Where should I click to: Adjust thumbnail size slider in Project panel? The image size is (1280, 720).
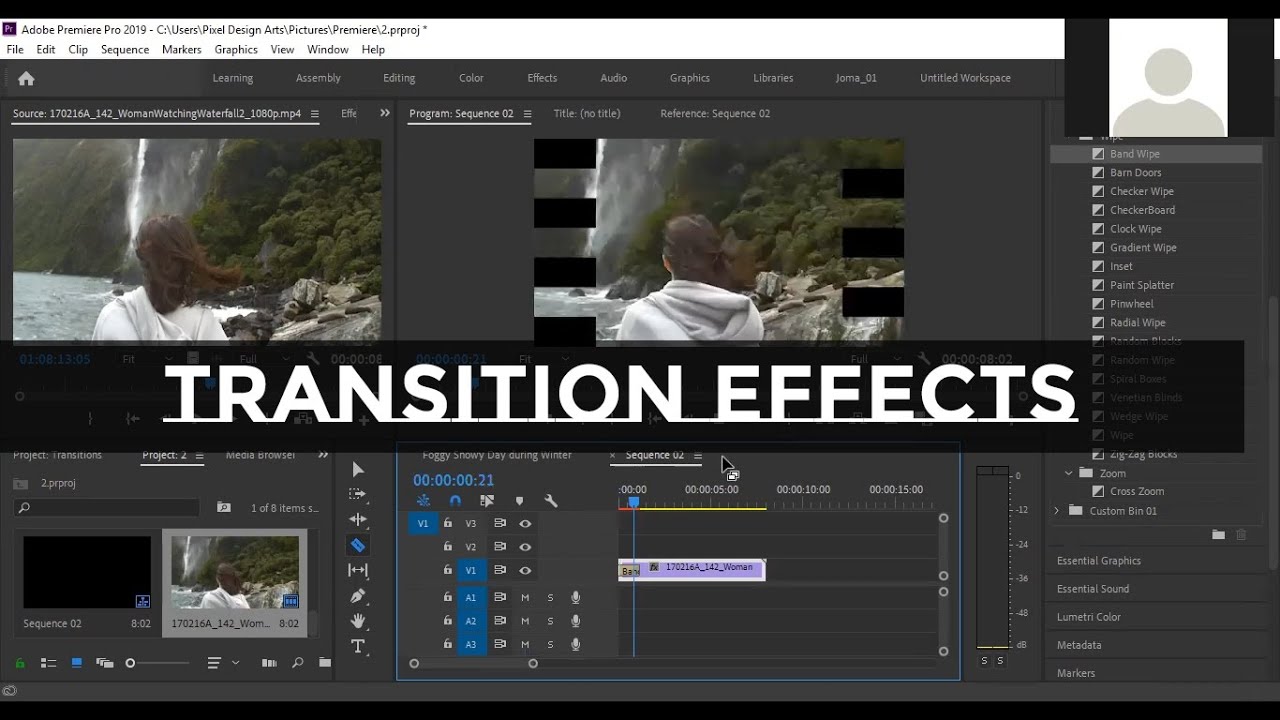point(130,663)
